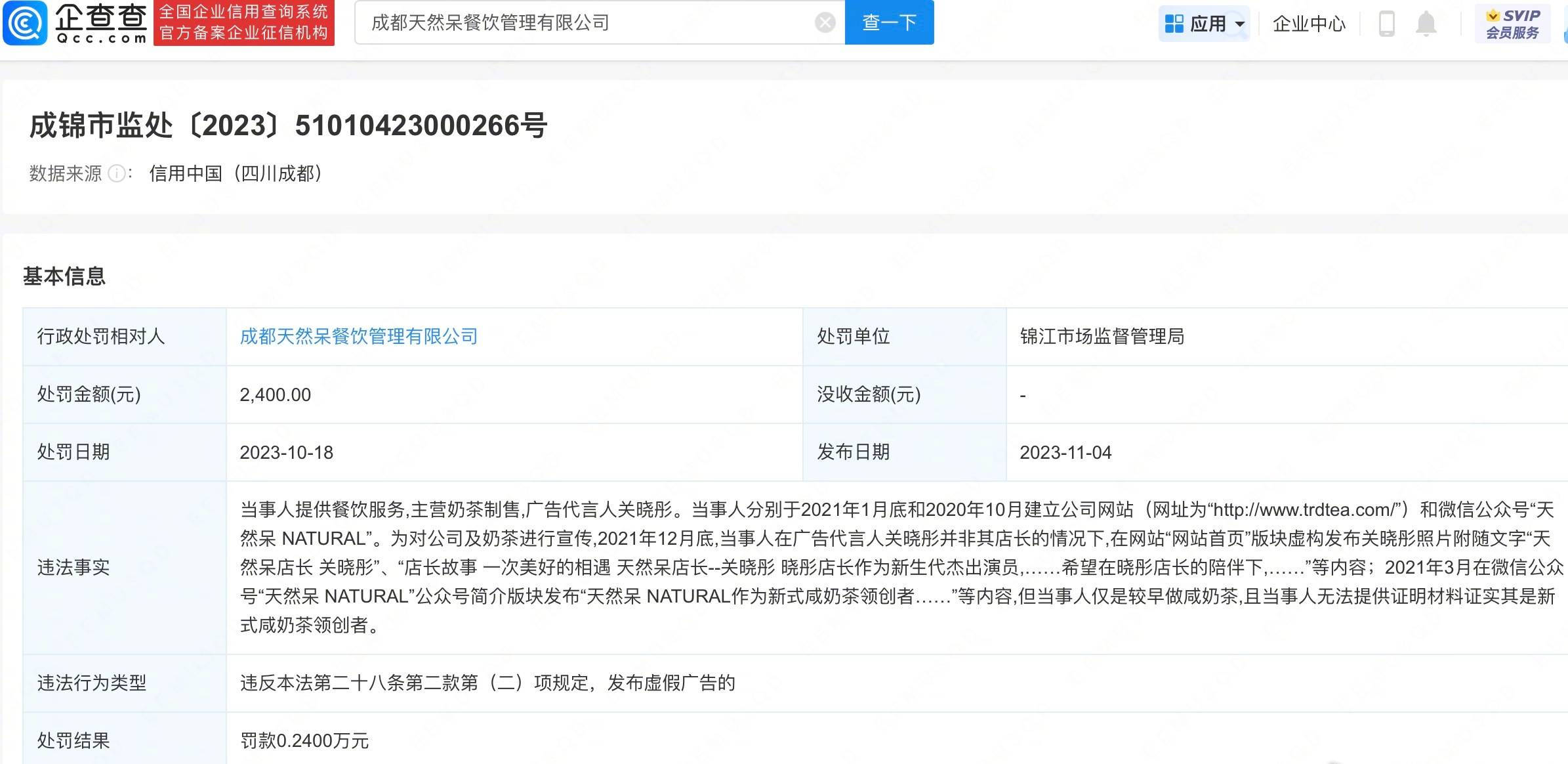
Task: Click the 基本信息 section heading
Action: pyautogui.click(x=64, y=276)
